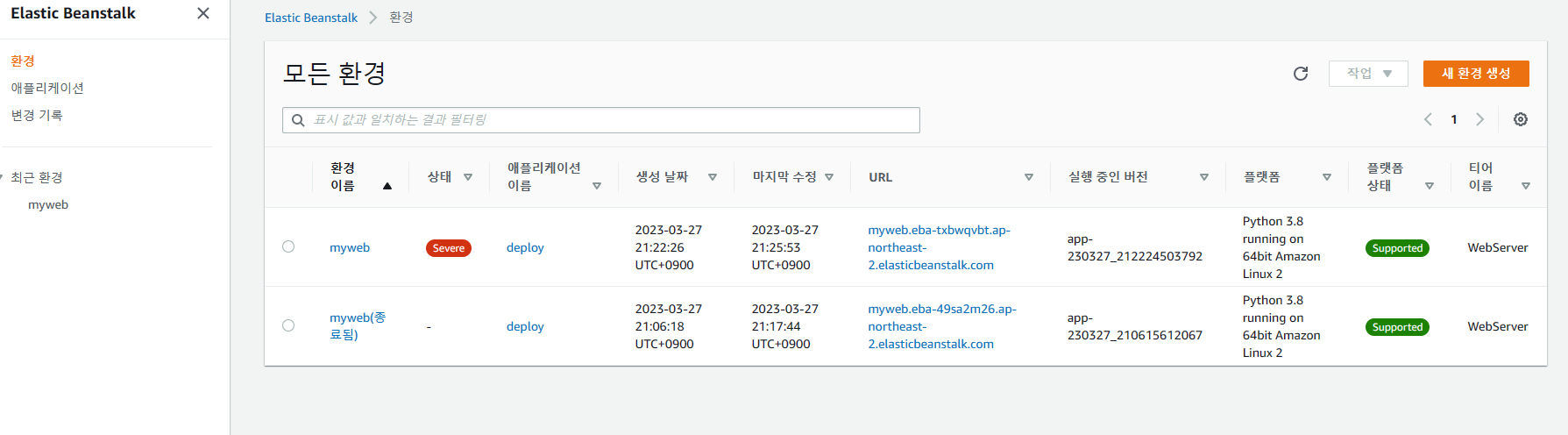Sort by 플랫폼 상태 column arrow
Viewport: 1568px width, 435px height.
[1430, 186]
